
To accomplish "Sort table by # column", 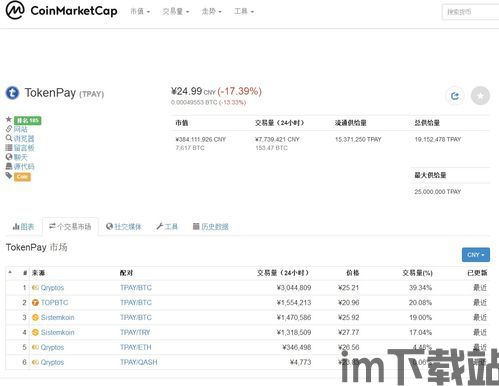I will pos(25,273).
